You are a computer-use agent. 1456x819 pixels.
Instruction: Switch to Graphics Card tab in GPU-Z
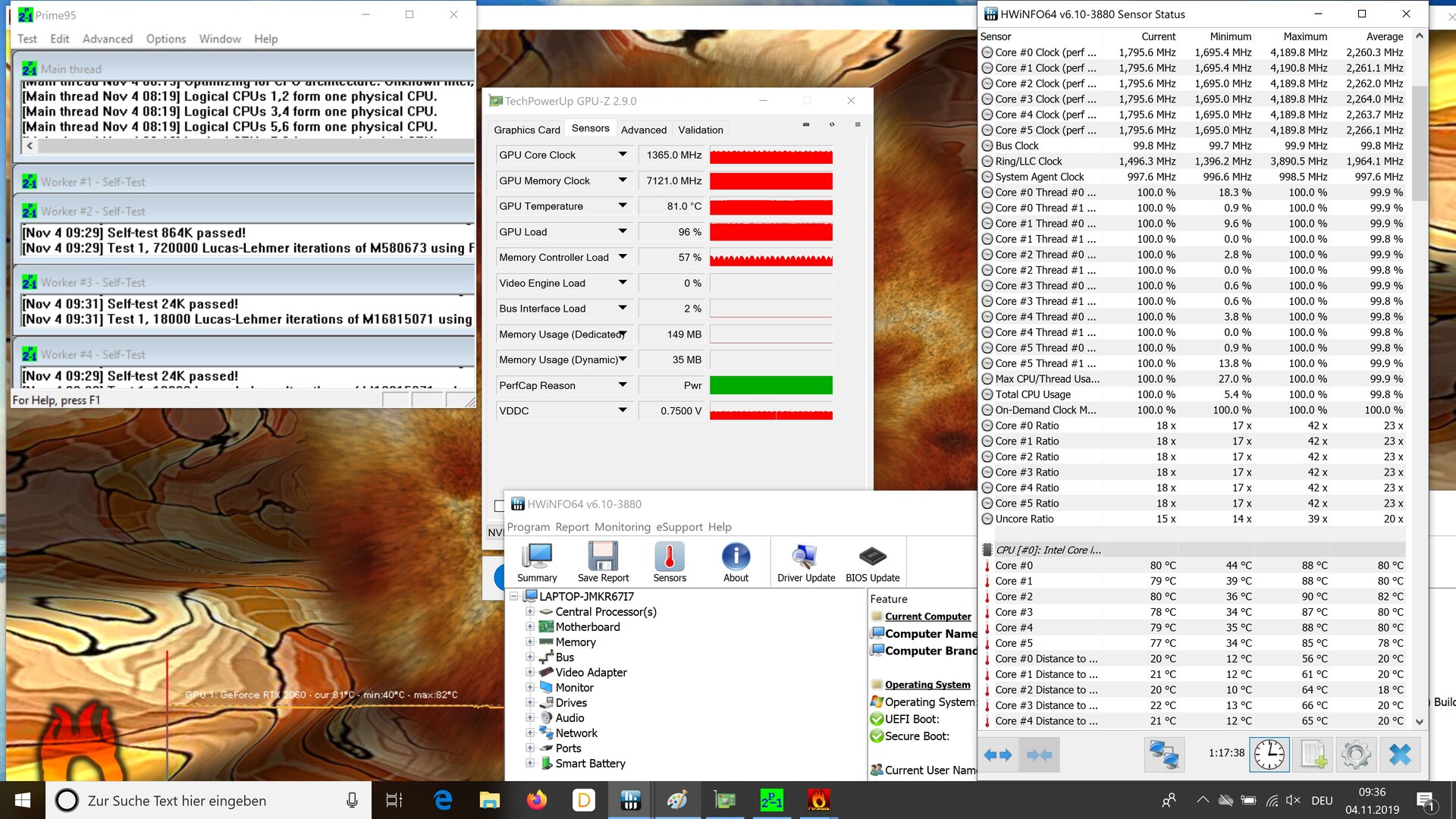[x=526, y=130]
